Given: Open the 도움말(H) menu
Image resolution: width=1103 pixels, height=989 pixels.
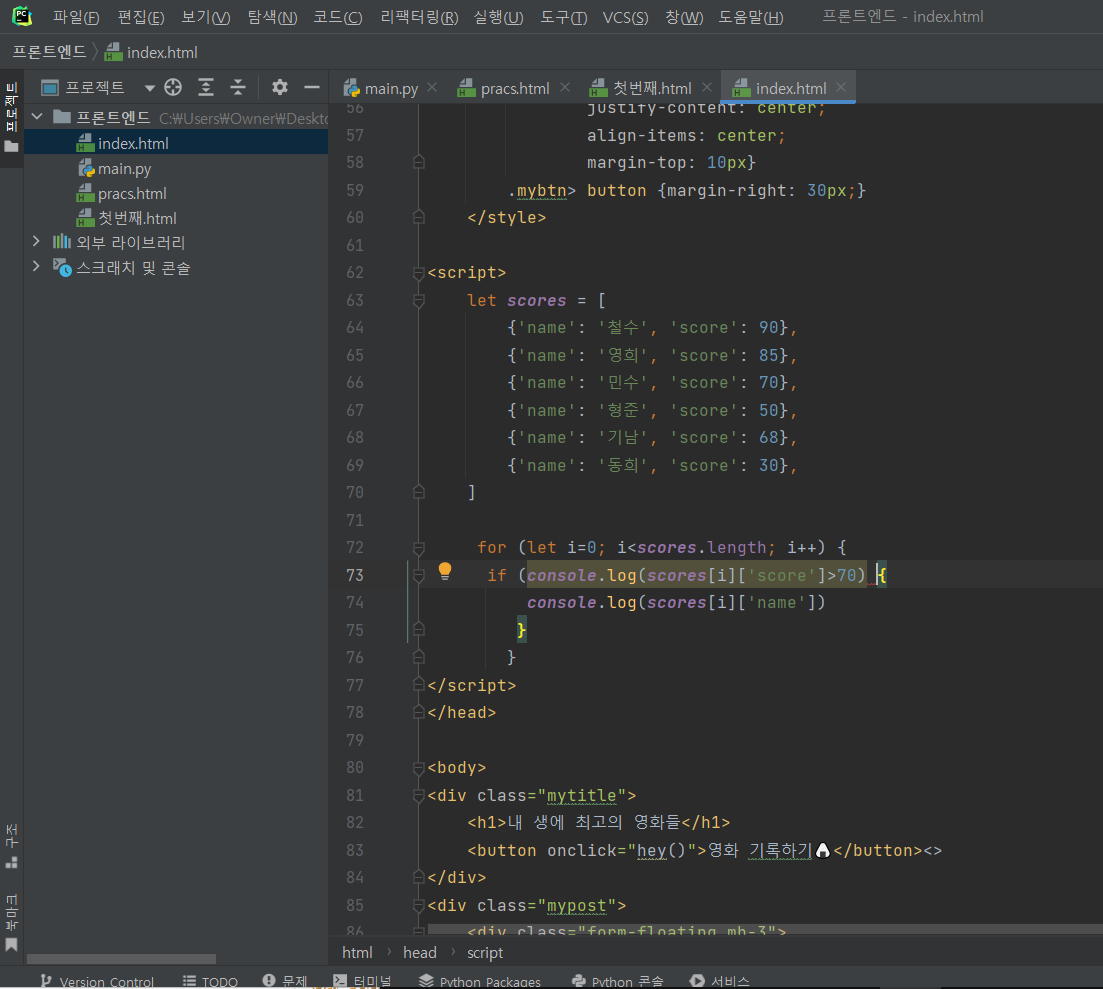Looking at the screenshot, I should pyautogui.click(x=751, y=17).
